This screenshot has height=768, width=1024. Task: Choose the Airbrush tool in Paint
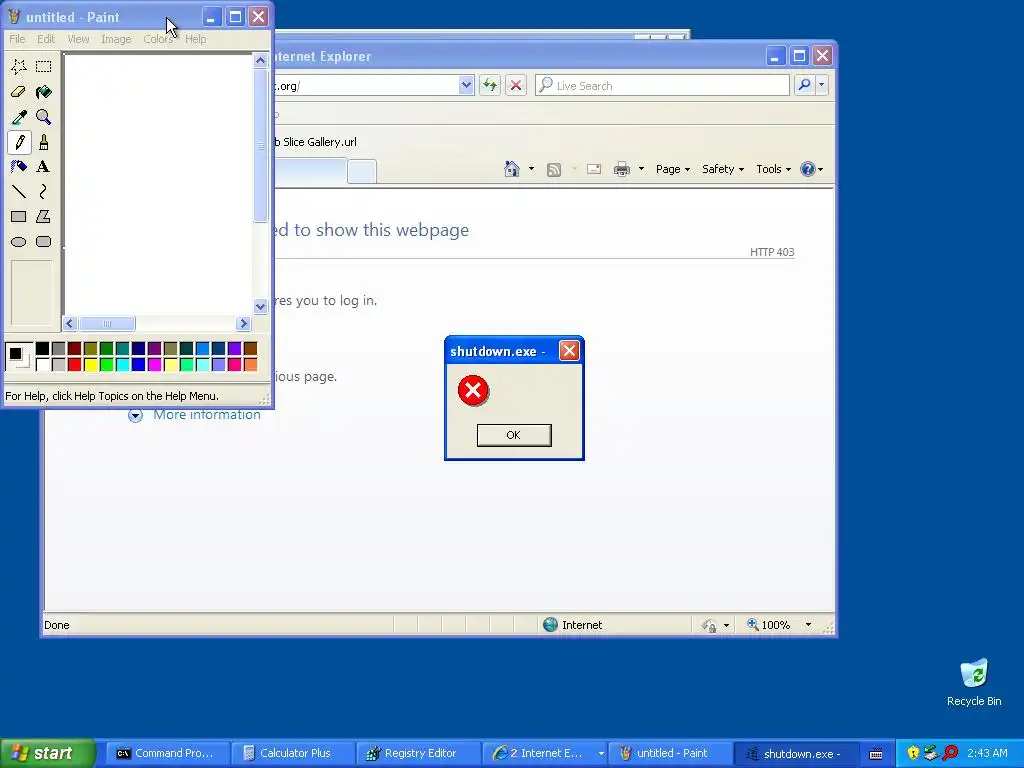pyautogui.click(x=19, y=167)
